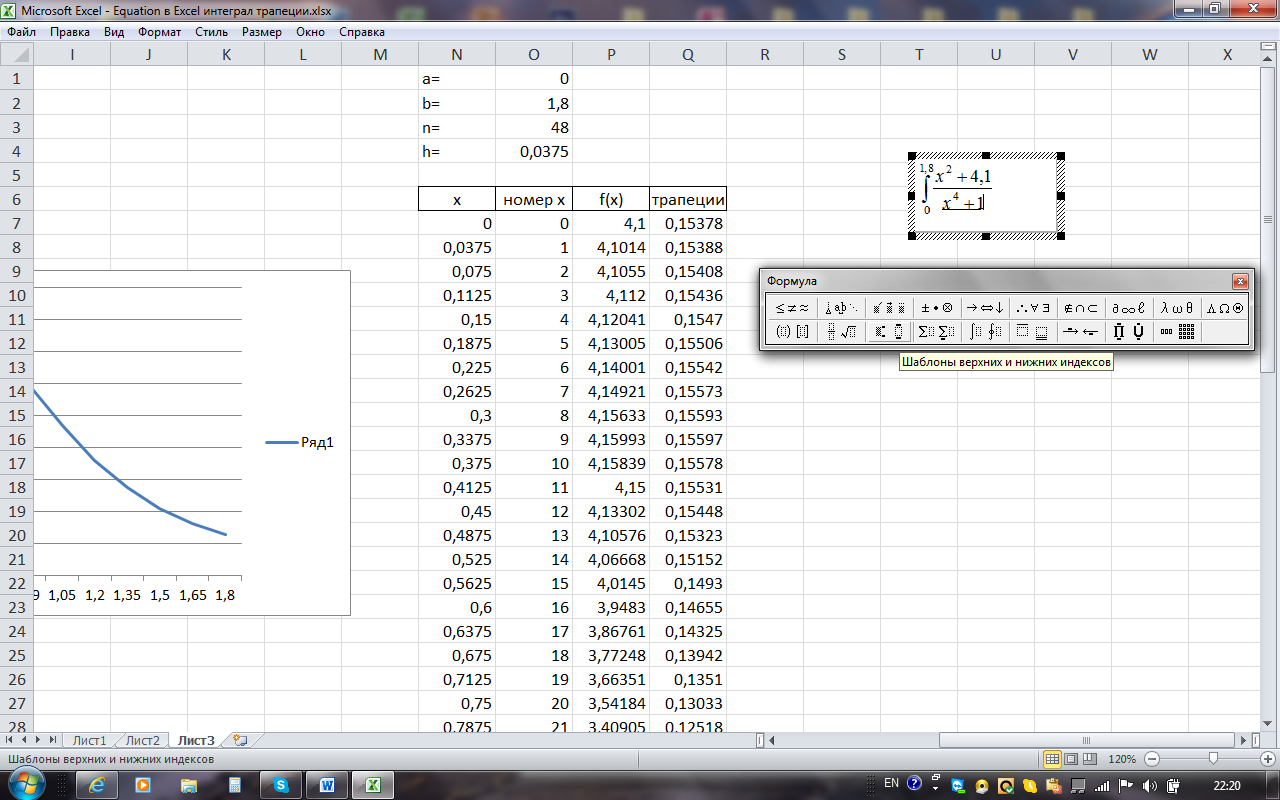Go to first sheet with tab navigation arrow
Viewport: 1280px width, 800px height.
11,740
